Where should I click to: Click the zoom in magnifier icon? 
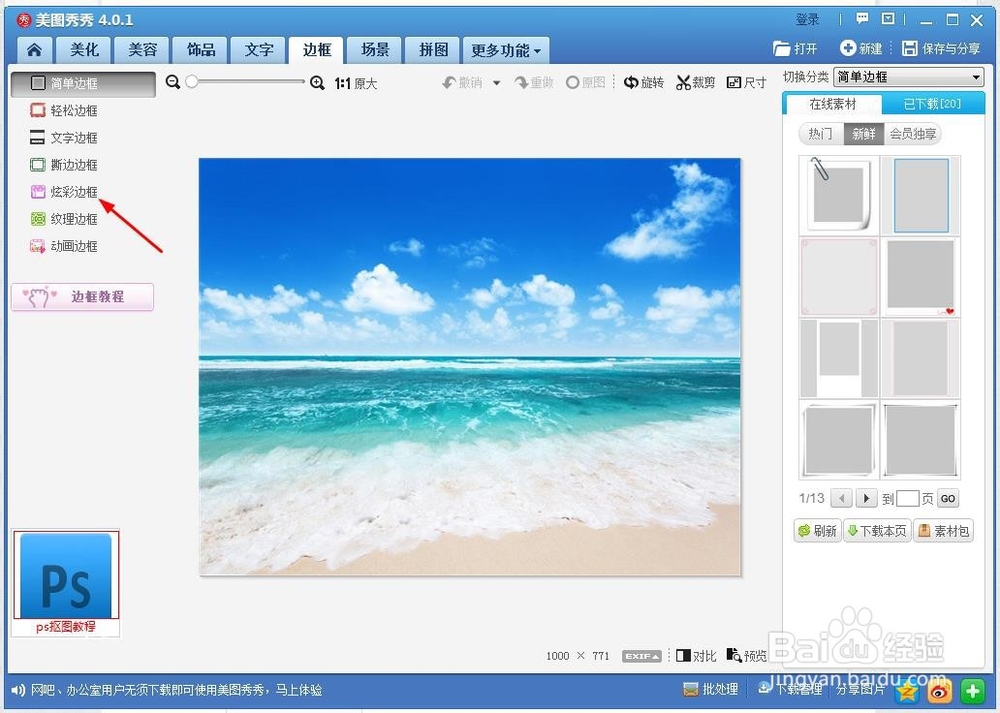[317, 83]
